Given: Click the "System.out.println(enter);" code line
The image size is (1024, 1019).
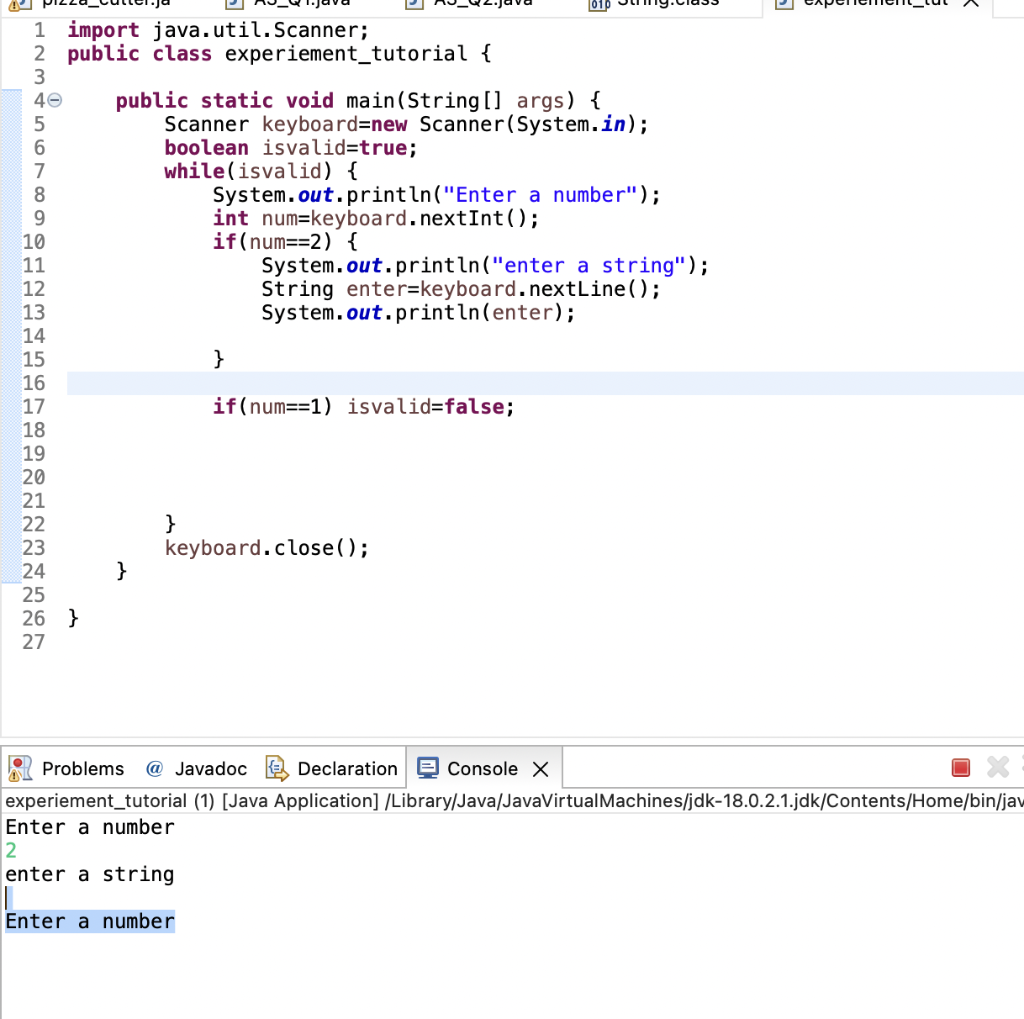Looking at the screenshot, I should pos(418,312).
